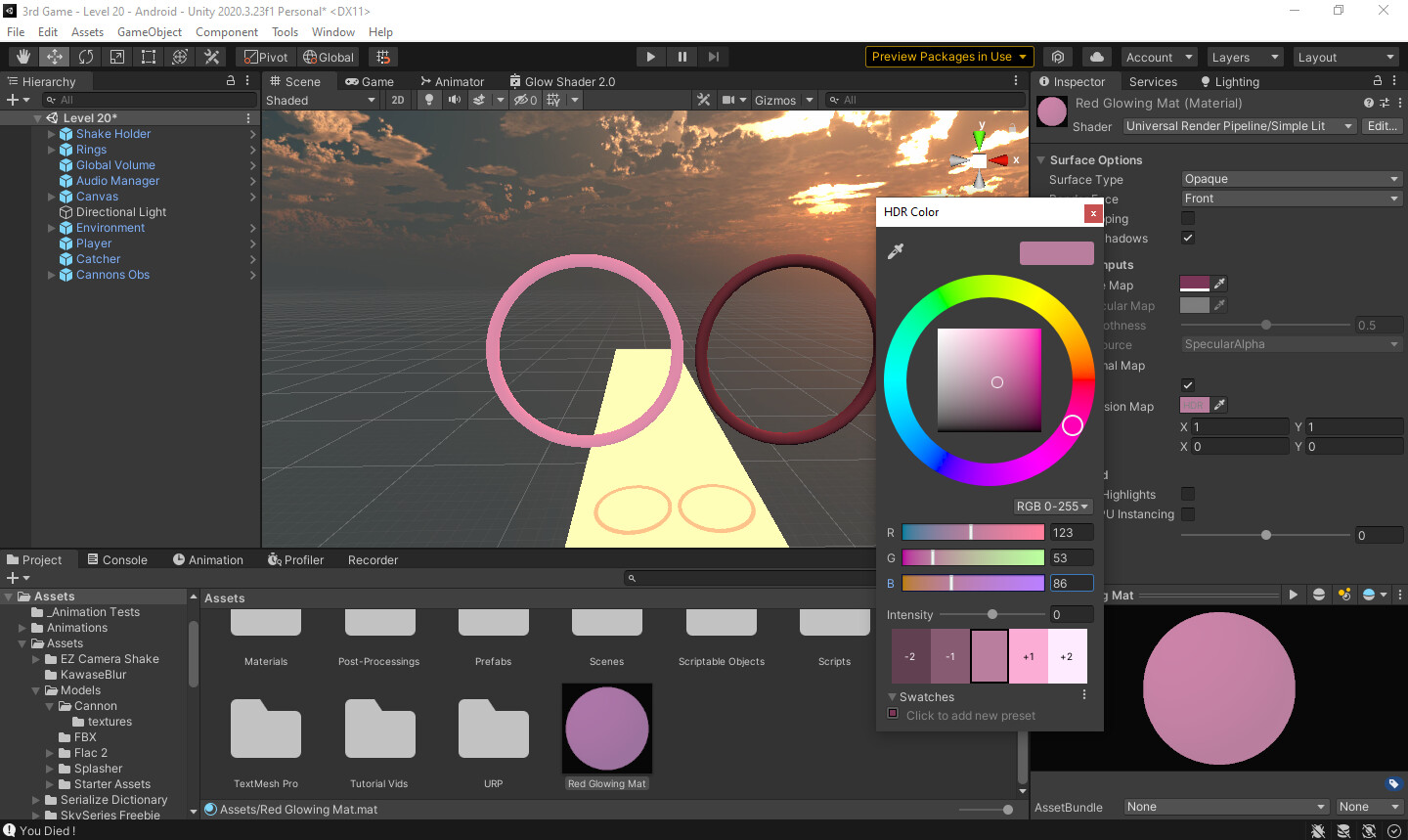Open Preview Packages in Use
1408x840 pixels.
(x=947, y=56)
